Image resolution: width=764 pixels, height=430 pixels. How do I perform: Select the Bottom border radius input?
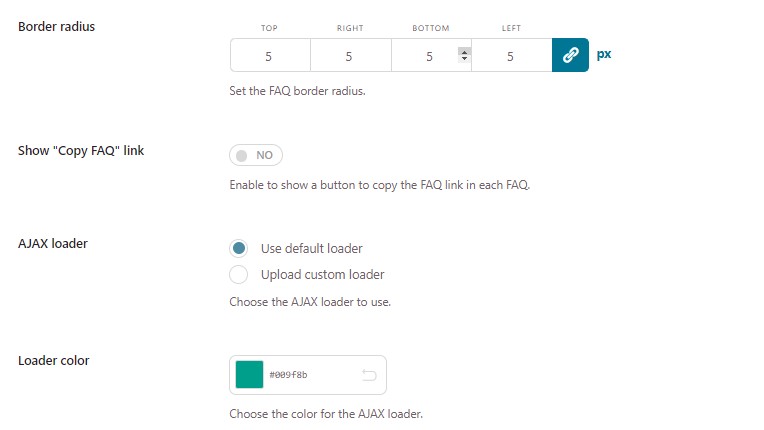tap(425, 56)
